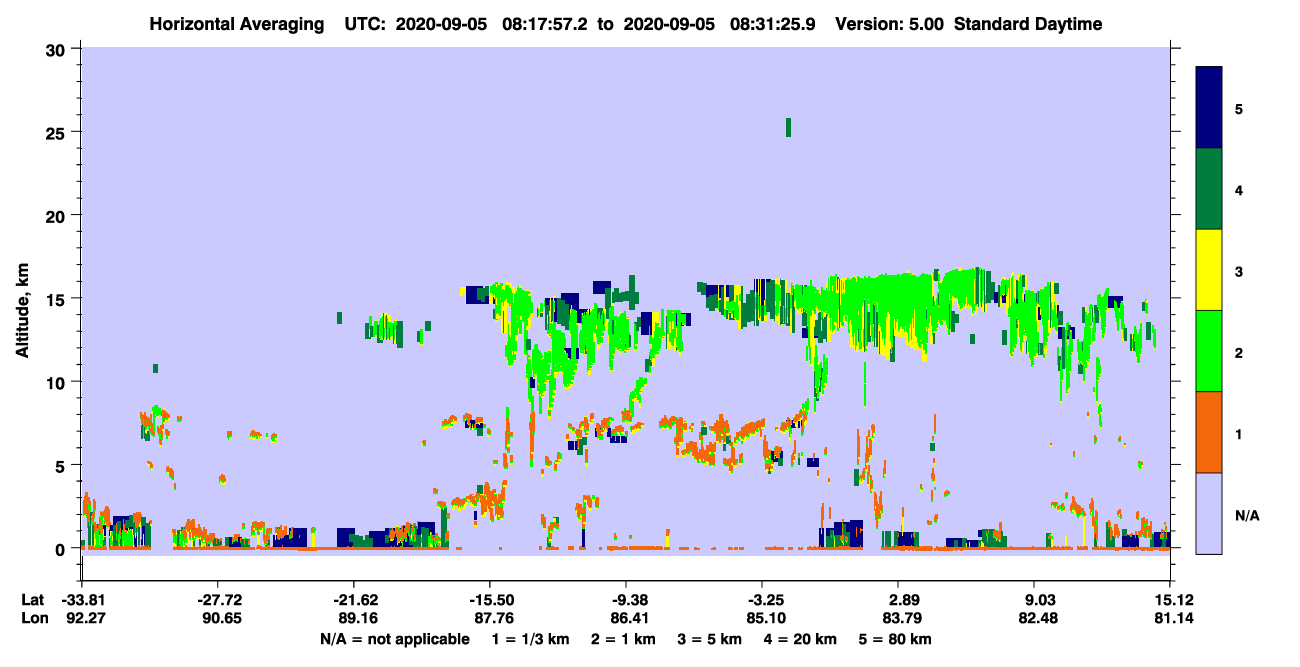Click the yellow colorbar segment labeled 3
The width and height of the screenshot is (1300, 667).
1209,270
